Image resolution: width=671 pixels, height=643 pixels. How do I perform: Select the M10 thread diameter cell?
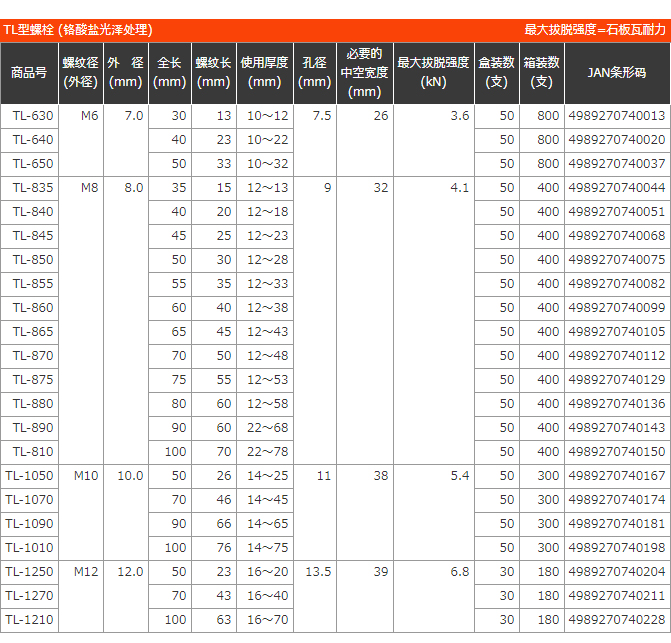(x=87, y=476)
